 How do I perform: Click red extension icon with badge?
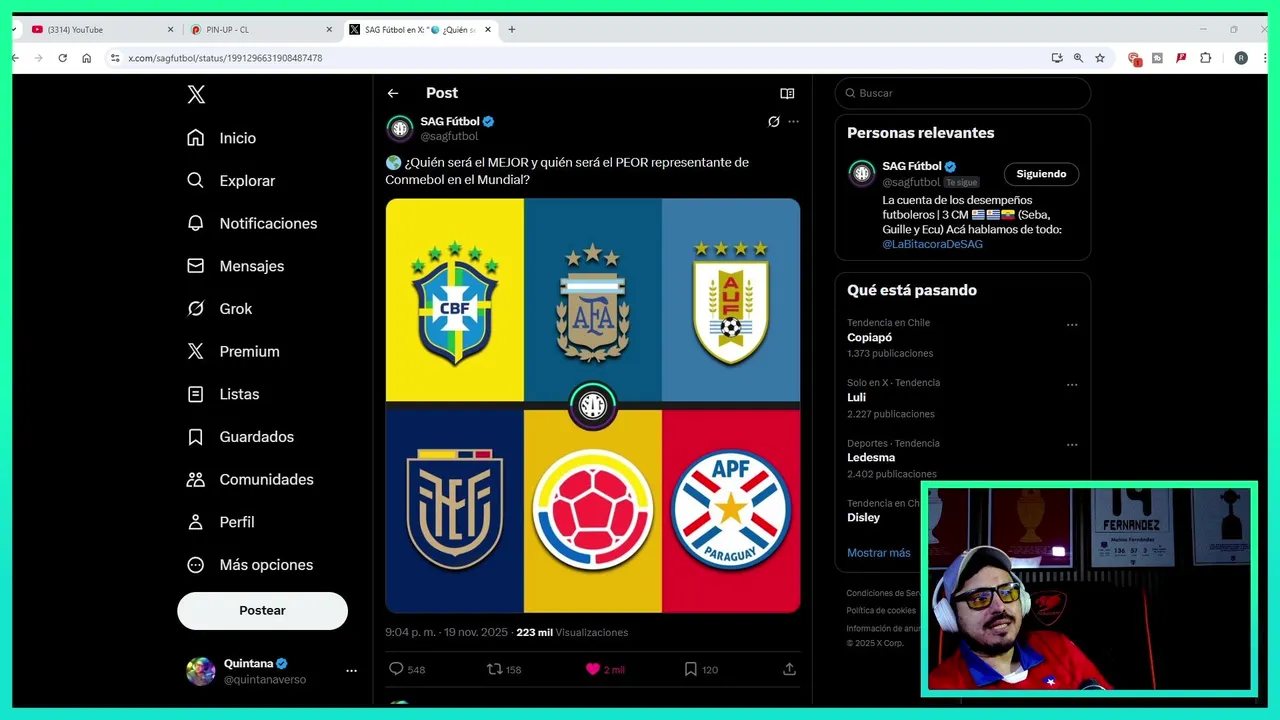click(x=1134, y=58)
